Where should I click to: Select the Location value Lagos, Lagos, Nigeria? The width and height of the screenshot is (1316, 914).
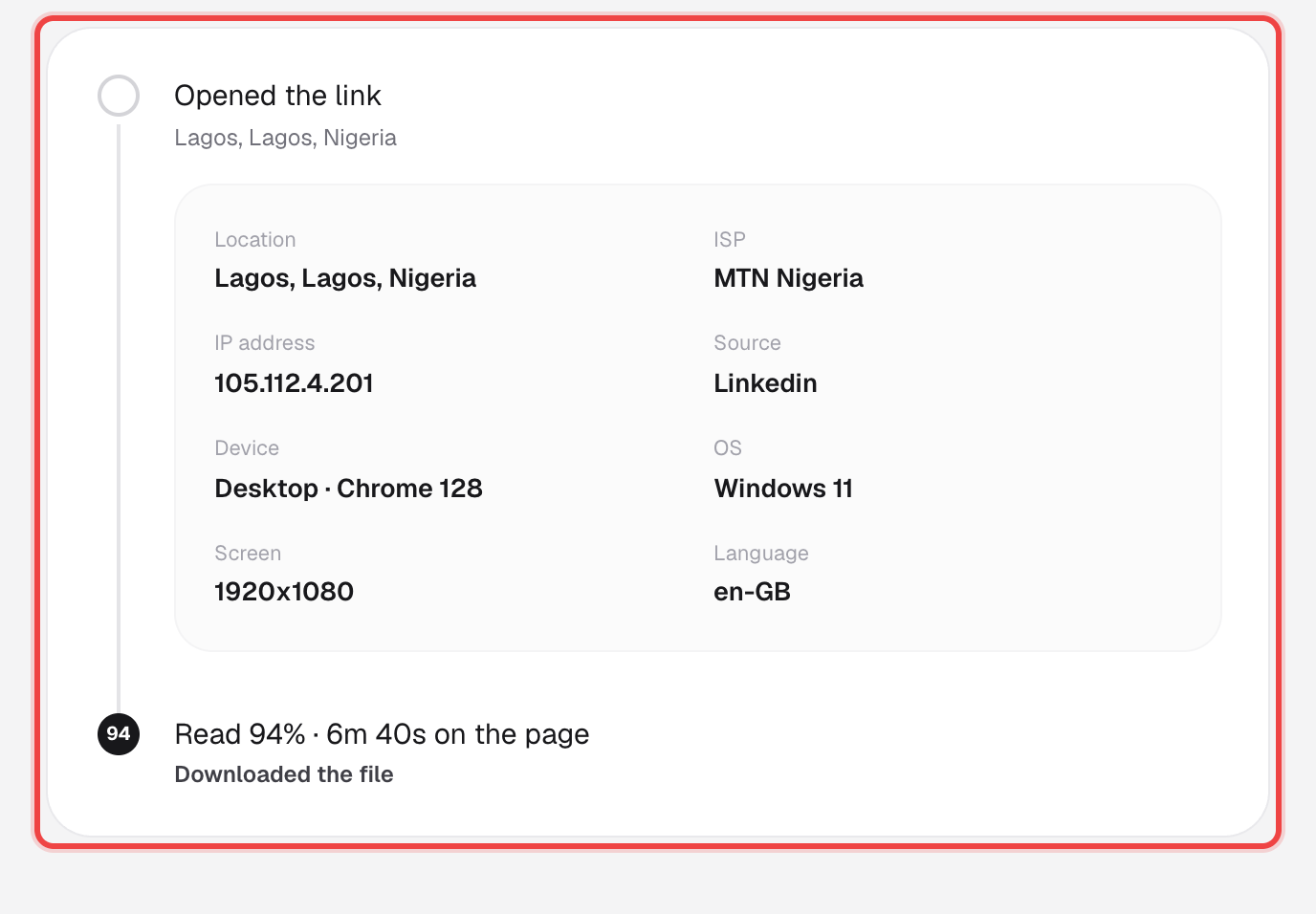pos(345,278)
